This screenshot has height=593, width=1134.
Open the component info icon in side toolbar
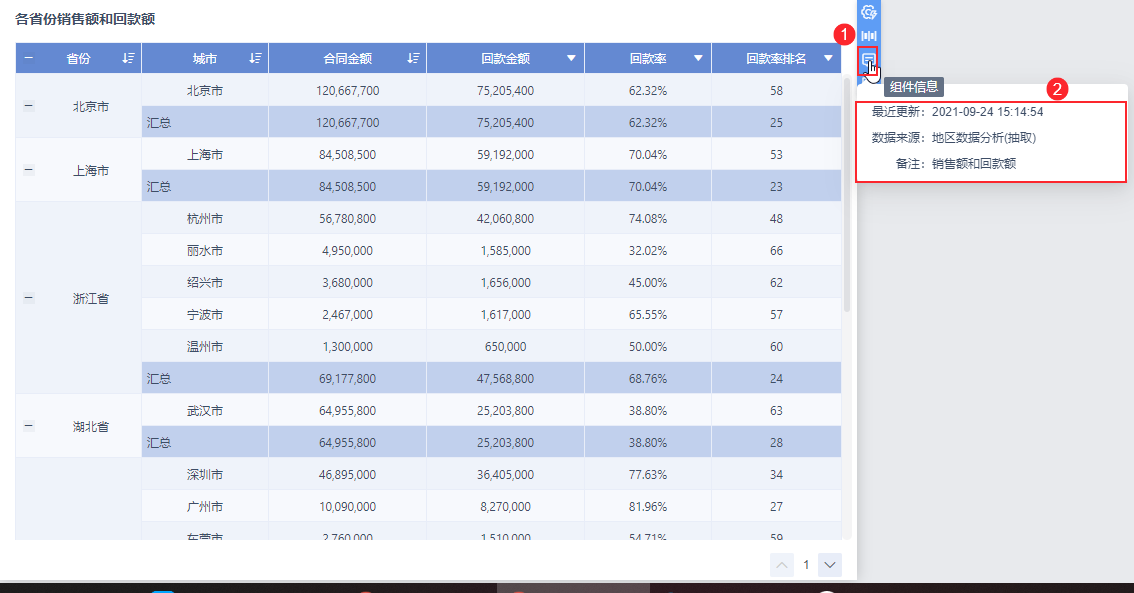(x=868, y=60)
